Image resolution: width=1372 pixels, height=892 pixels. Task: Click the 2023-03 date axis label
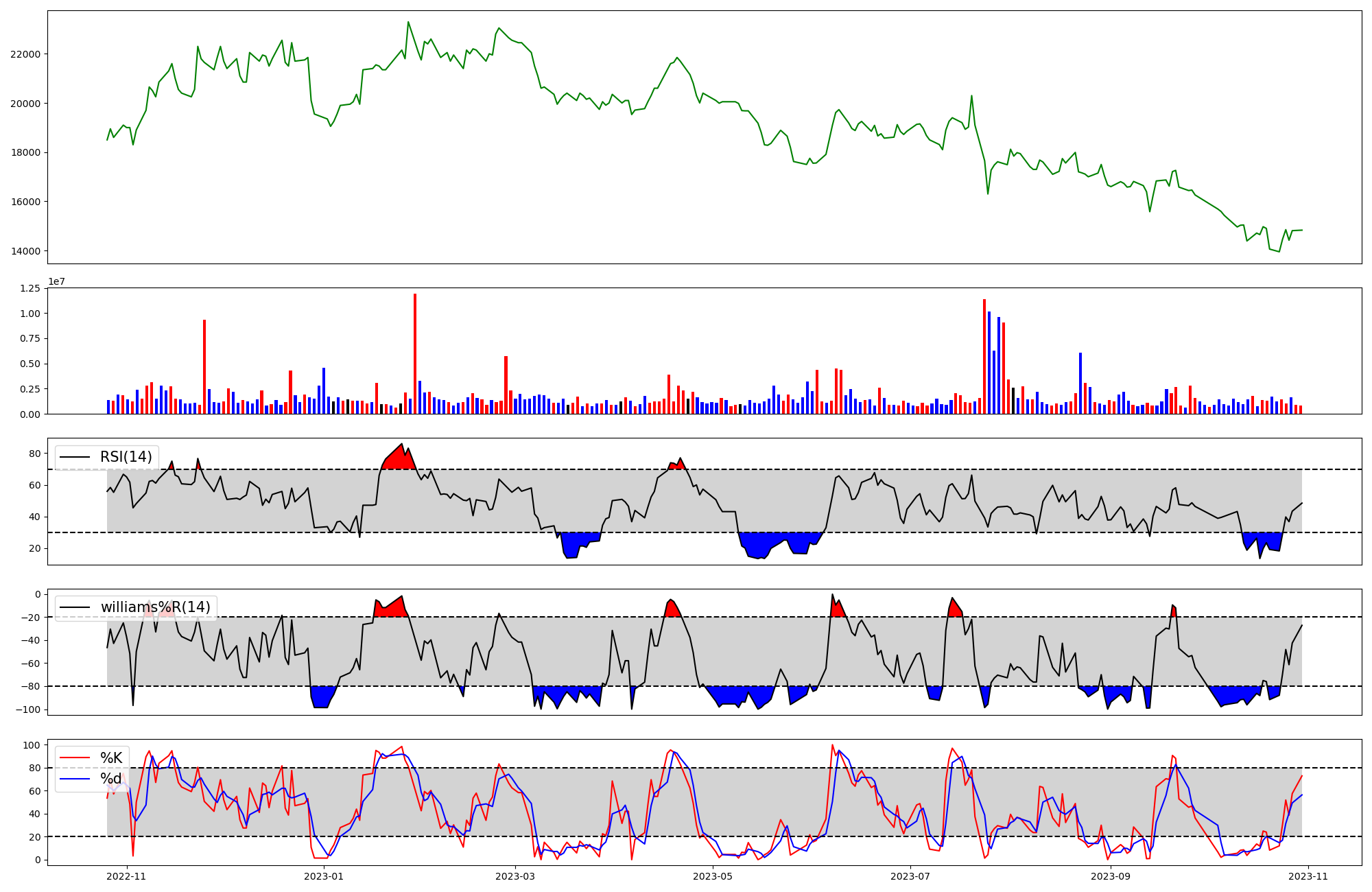click(x=515, y=876)
